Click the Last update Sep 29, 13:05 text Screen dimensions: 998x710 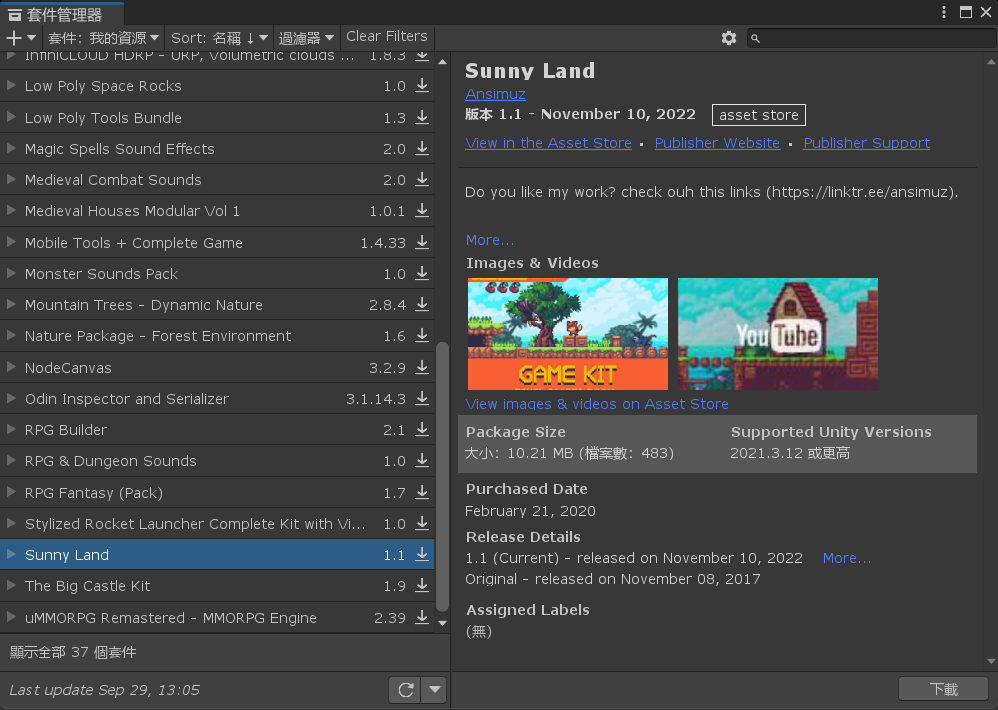(x=104, y=690)
